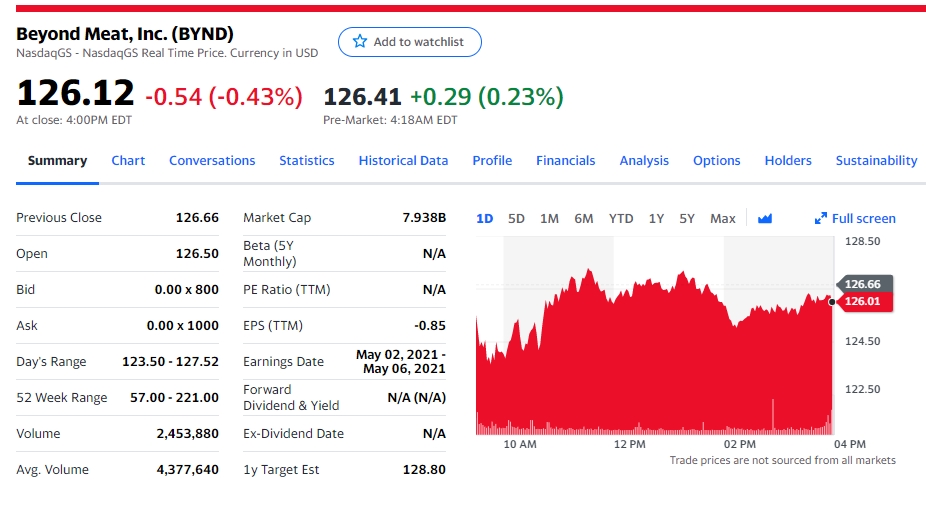Click the 126.01 current price chart label

click(x=864, y=301)
